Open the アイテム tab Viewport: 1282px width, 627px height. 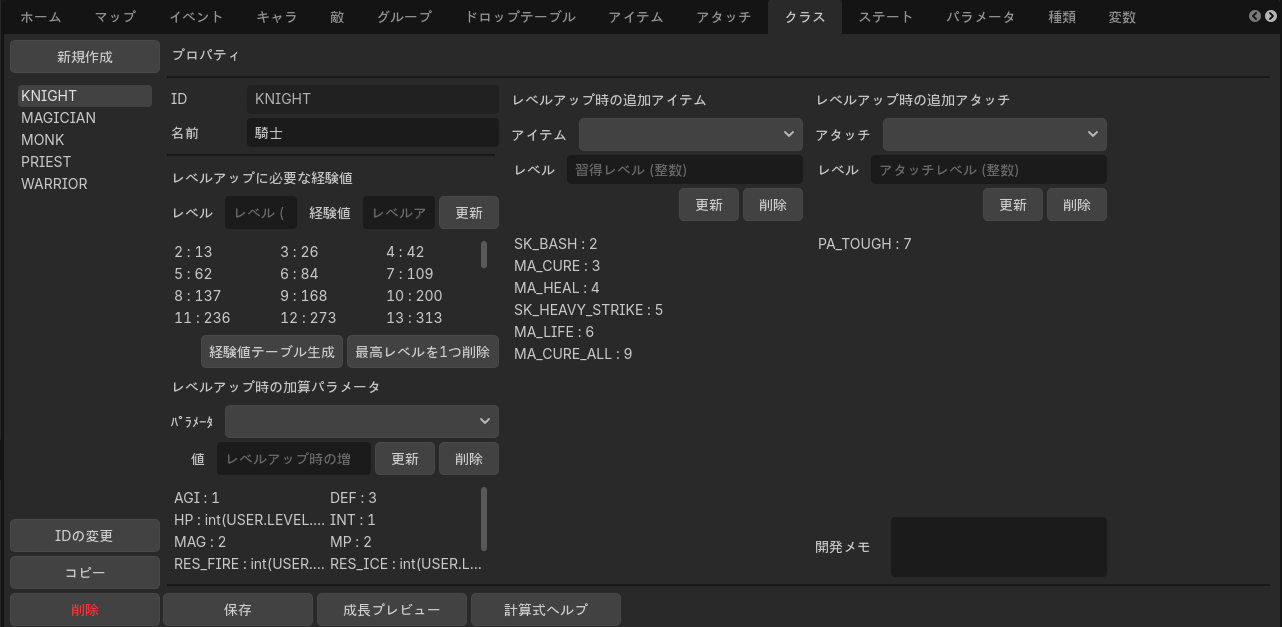coord(636,17)
